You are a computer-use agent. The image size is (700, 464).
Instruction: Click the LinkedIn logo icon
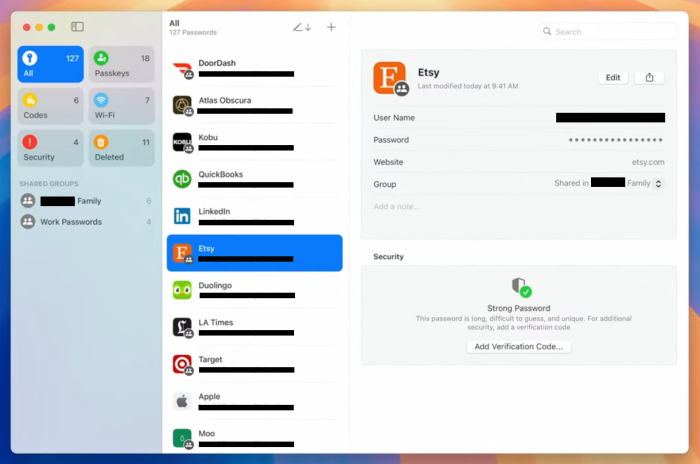[182, 216]
